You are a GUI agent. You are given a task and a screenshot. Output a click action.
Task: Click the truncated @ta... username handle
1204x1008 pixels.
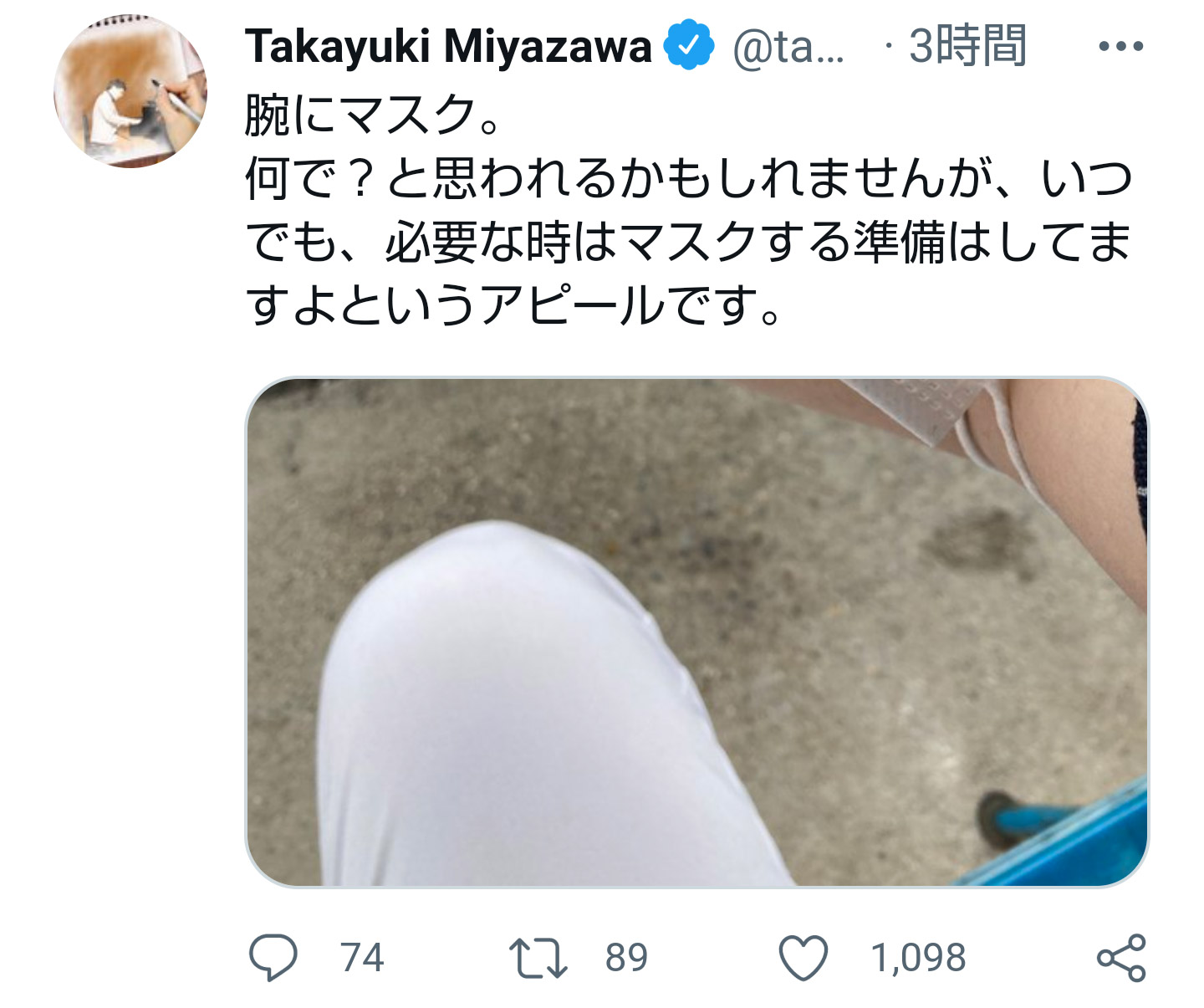click(x=788, y=48)
